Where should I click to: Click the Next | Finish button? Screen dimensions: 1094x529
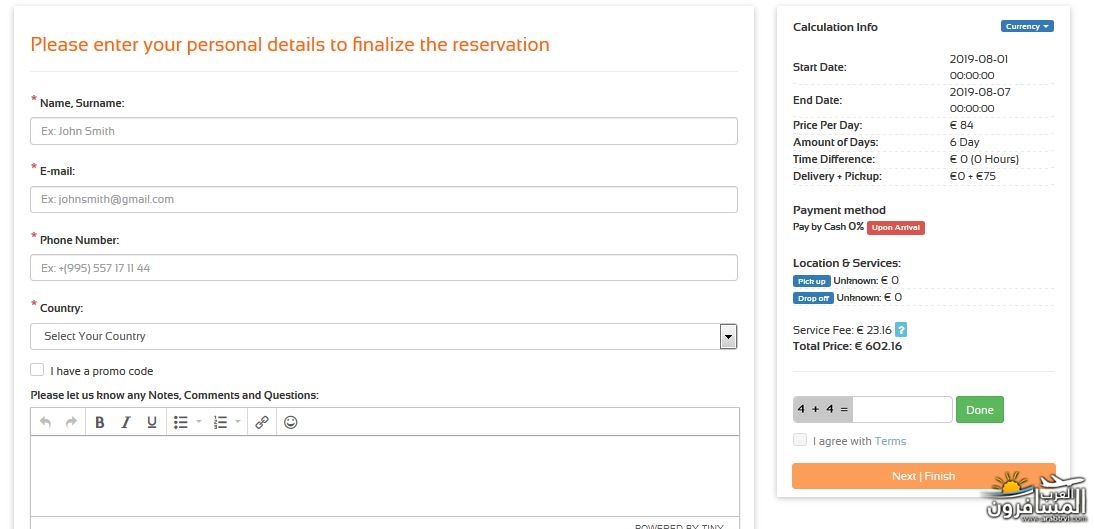click(x=924, y=476)
